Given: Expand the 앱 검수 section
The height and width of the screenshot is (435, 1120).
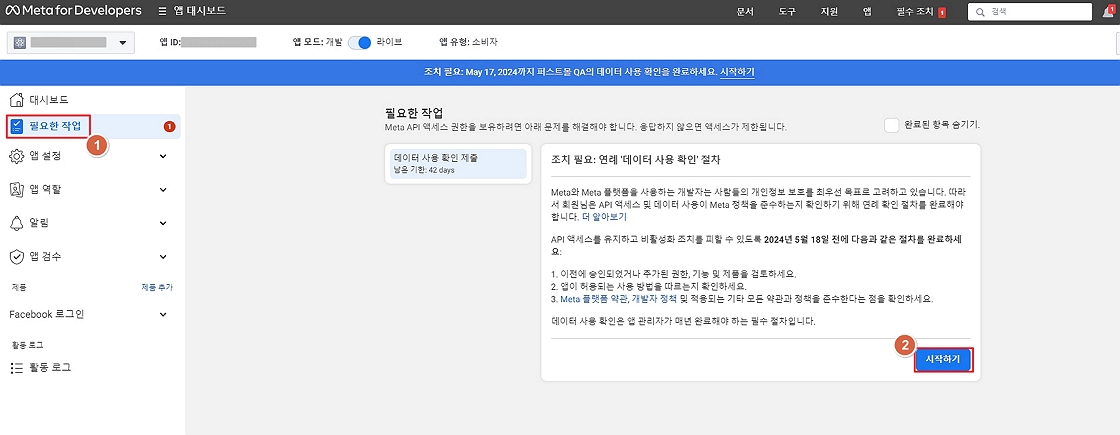Looking at the screenshot, I should point(163,256).
